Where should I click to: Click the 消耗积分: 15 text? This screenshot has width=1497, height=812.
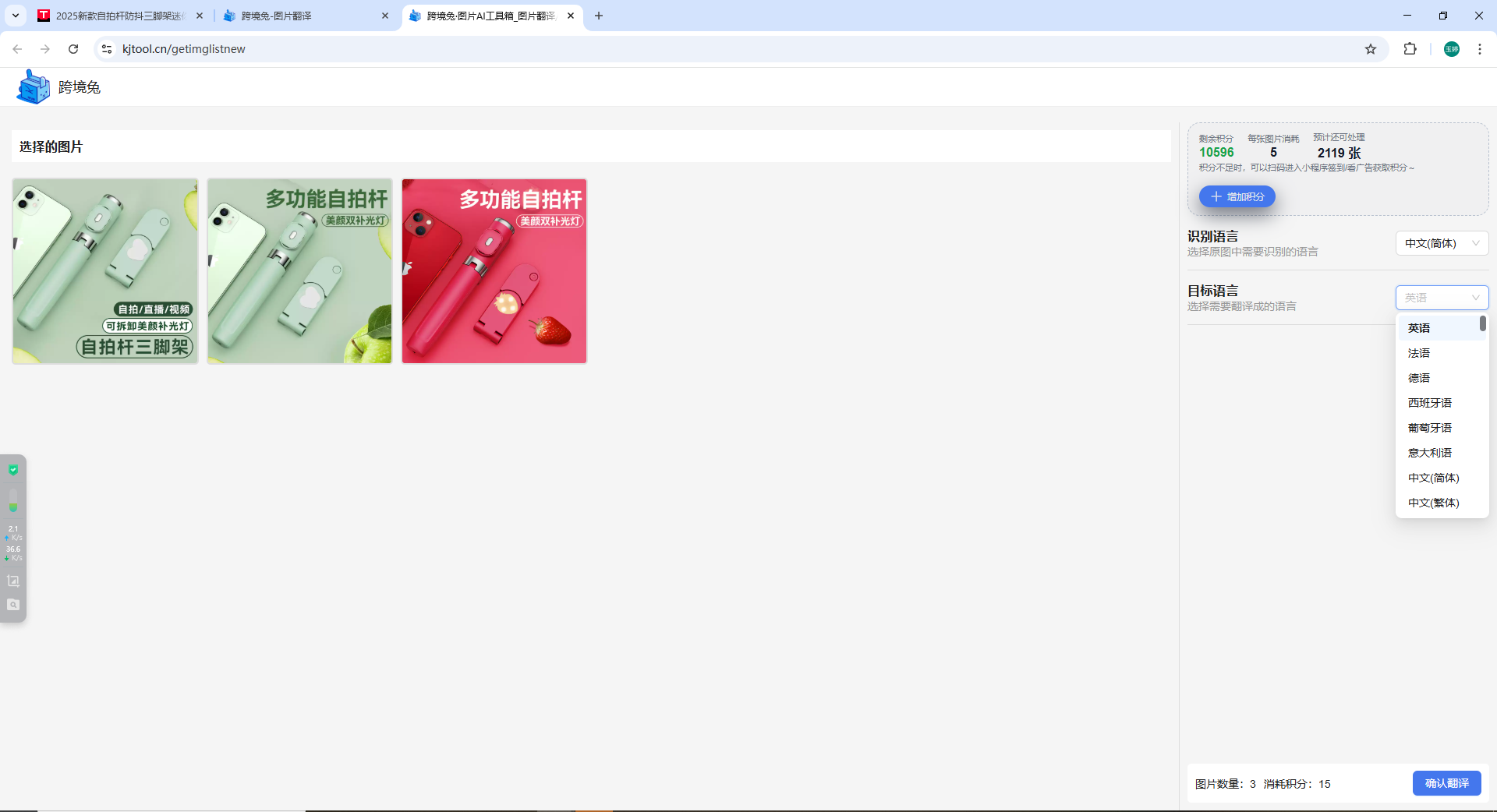pyautogui.click(x=1297, y=784)
